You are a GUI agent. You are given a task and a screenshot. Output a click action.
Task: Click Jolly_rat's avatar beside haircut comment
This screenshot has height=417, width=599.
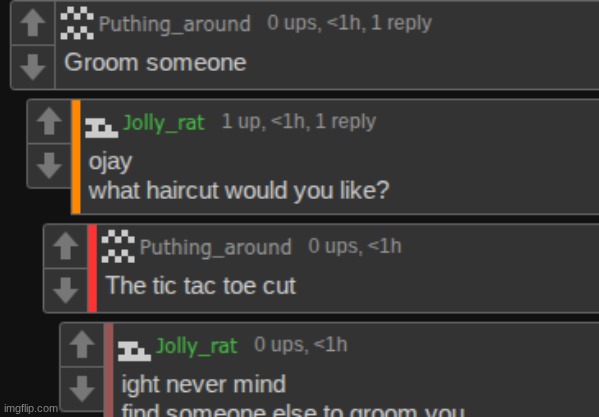click(101, 128)
